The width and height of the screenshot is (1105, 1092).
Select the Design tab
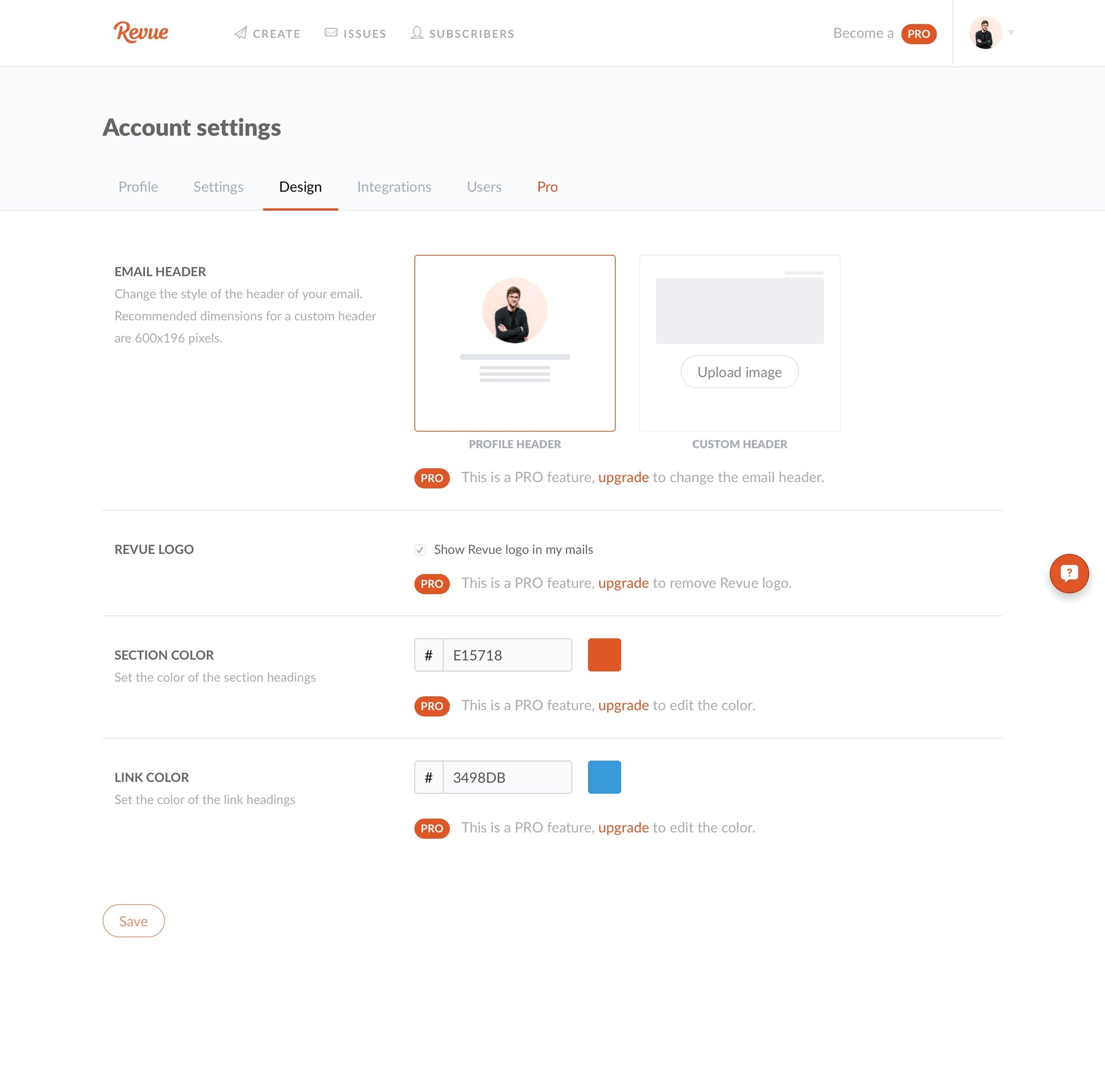coord(300,186)
